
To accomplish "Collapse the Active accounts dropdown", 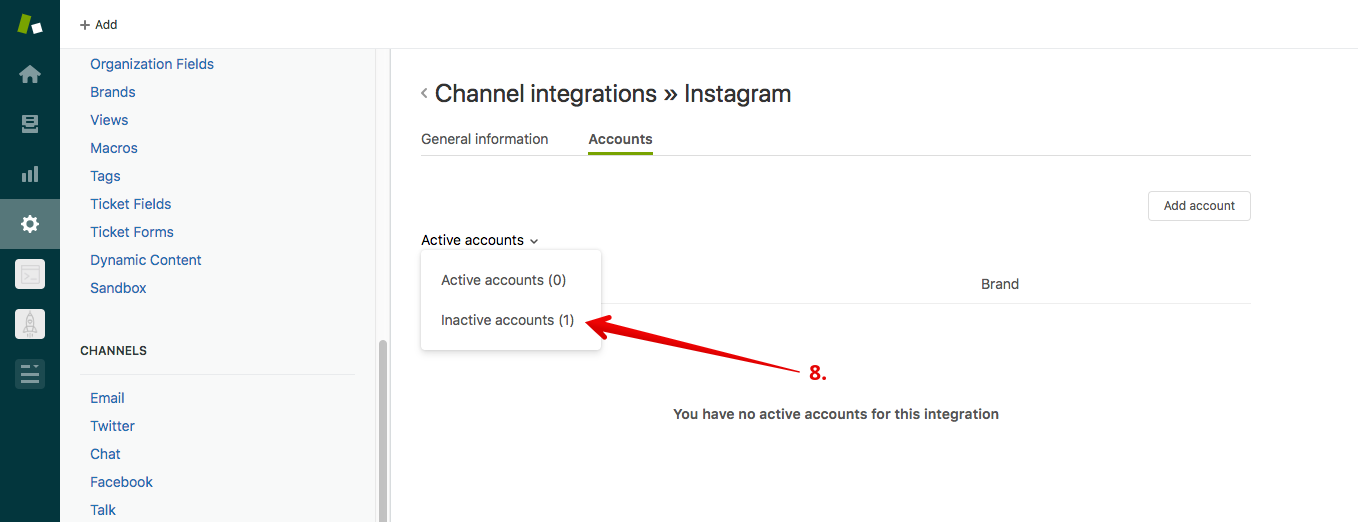I will (480, 240).
